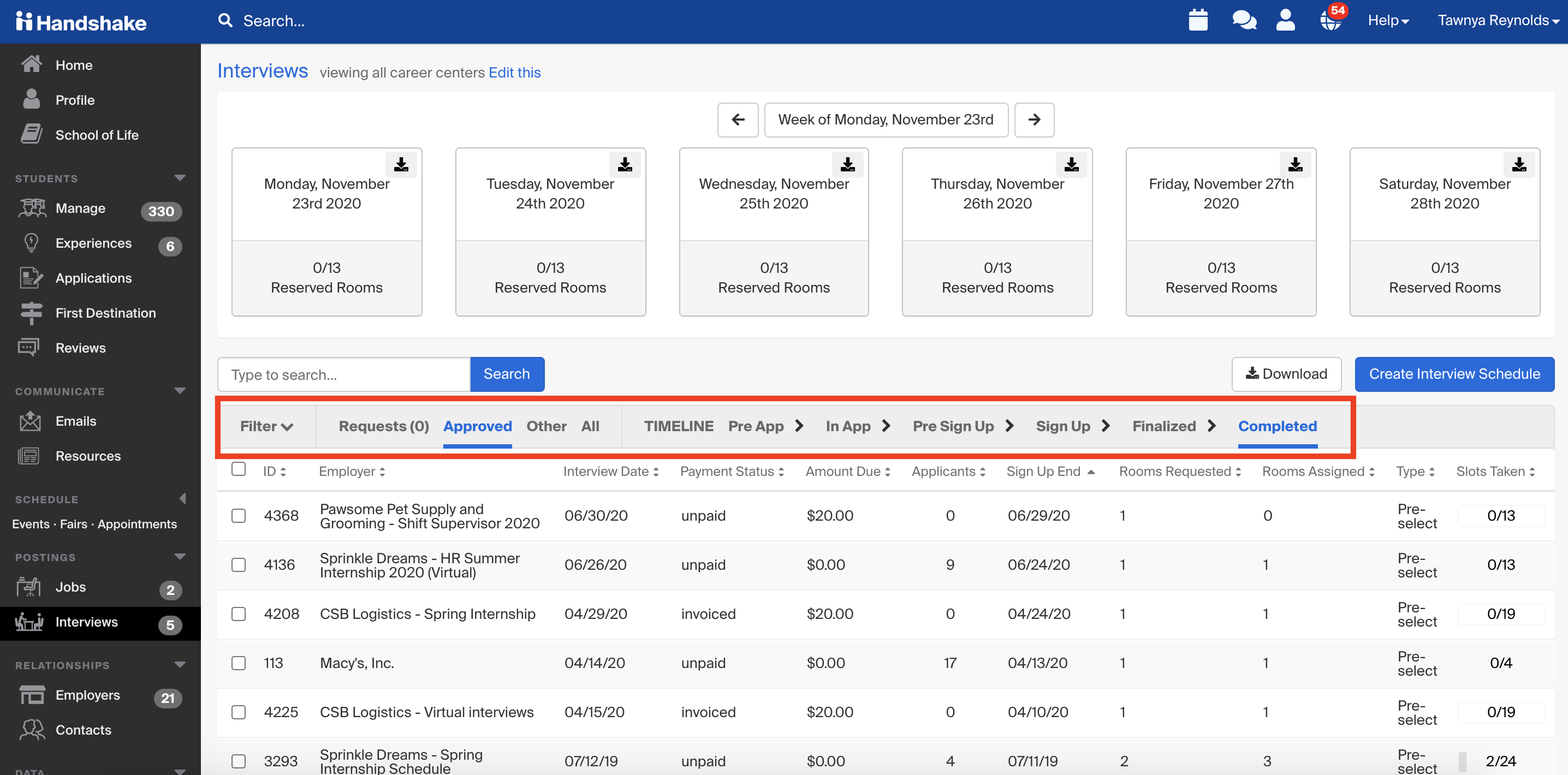The height and width of the screenshot is (775, 1568).
Task: Collapse the Postings sidebar section
Action: (x=180, y=557)
